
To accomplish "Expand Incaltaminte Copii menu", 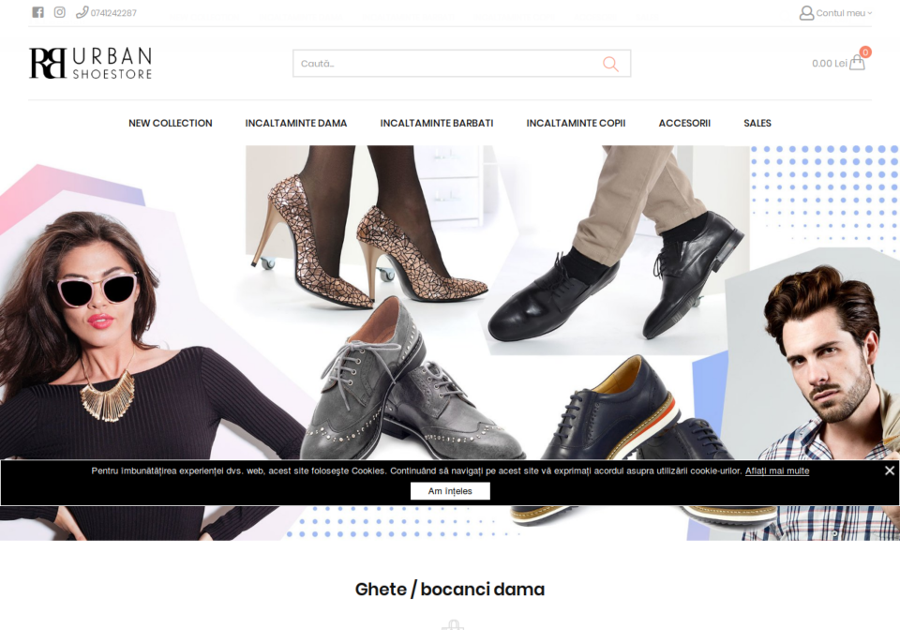I will coord(576,123).
